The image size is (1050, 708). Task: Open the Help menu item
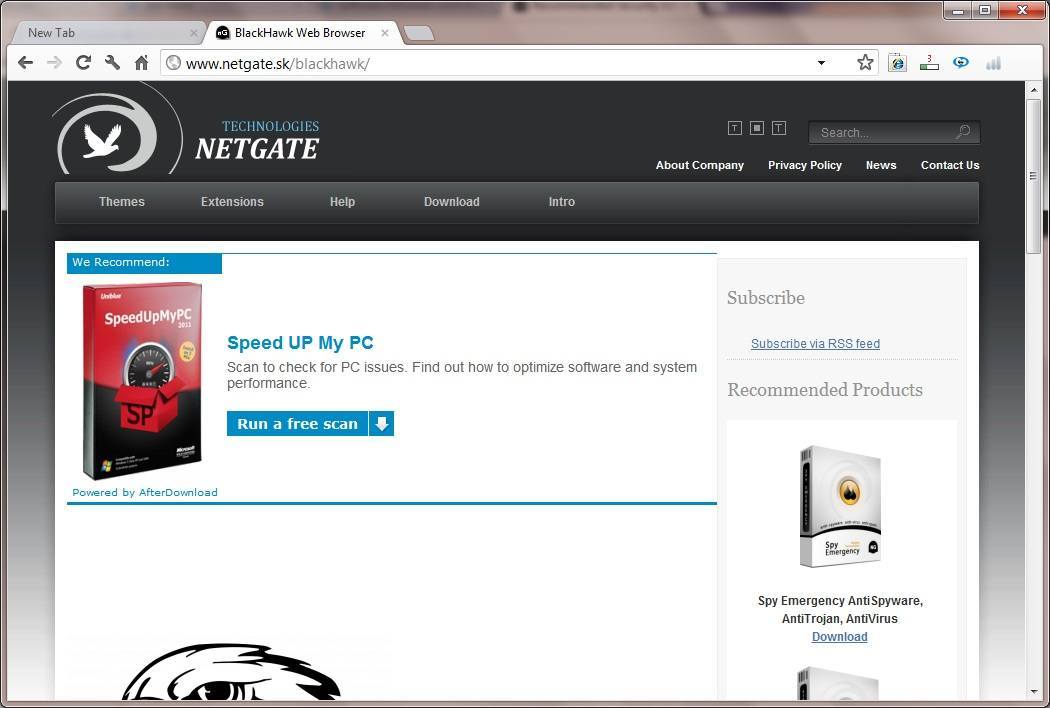[342, 202]
